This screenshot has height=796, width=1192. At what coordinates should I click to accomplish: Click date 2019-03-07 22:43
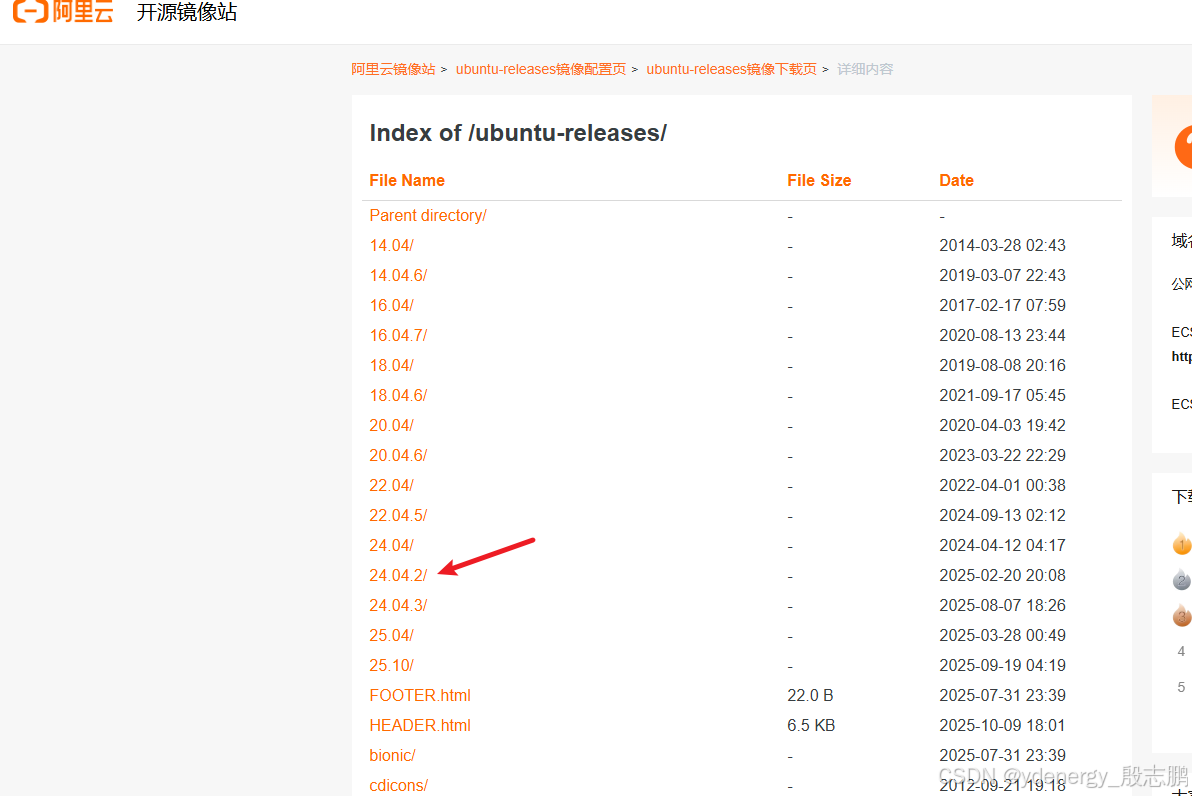point(1002,275)
